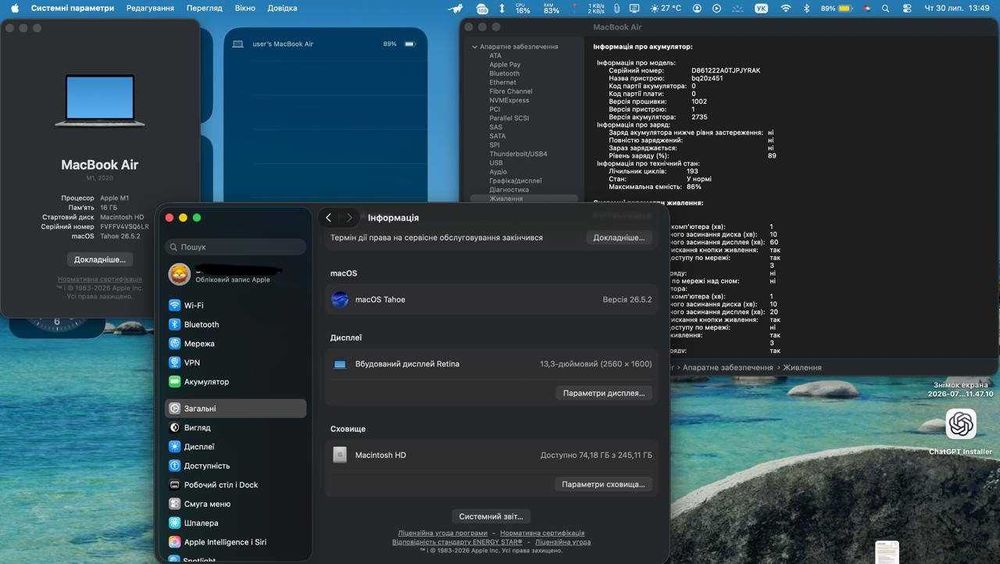Click the Macintosh HD storage row
This screenshot has height=564, width=1000.
(x=491, y=455)
